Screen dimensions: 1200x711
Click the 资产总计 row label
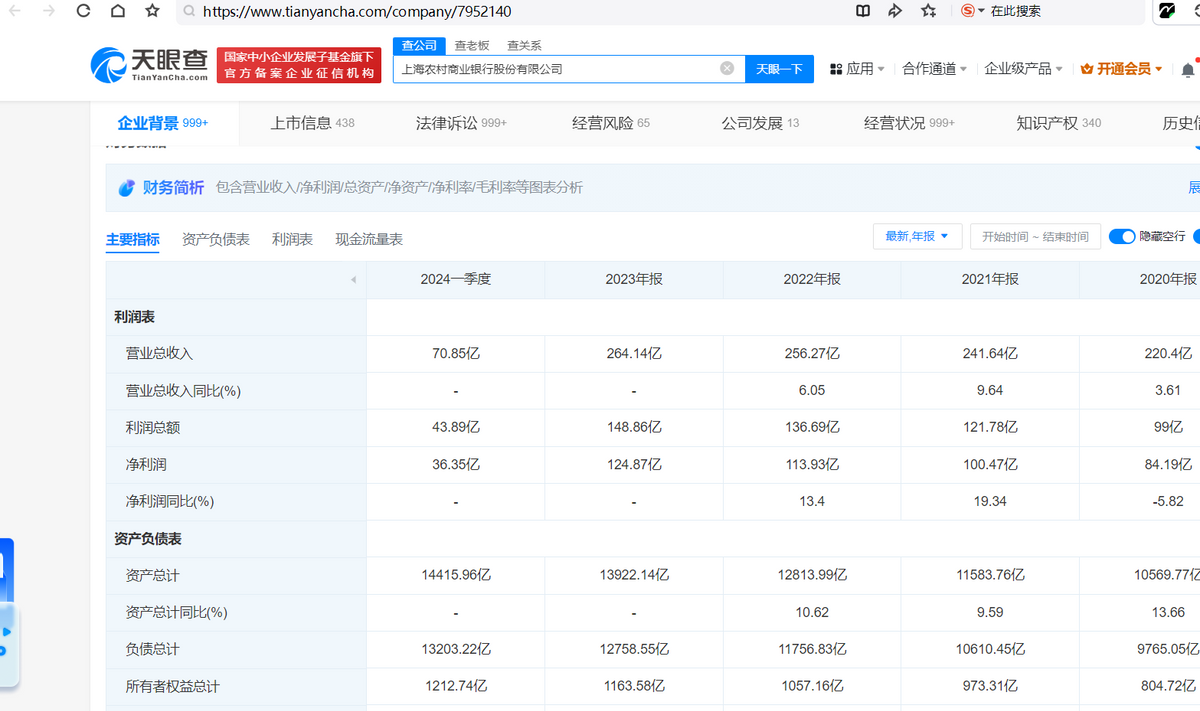152,576
